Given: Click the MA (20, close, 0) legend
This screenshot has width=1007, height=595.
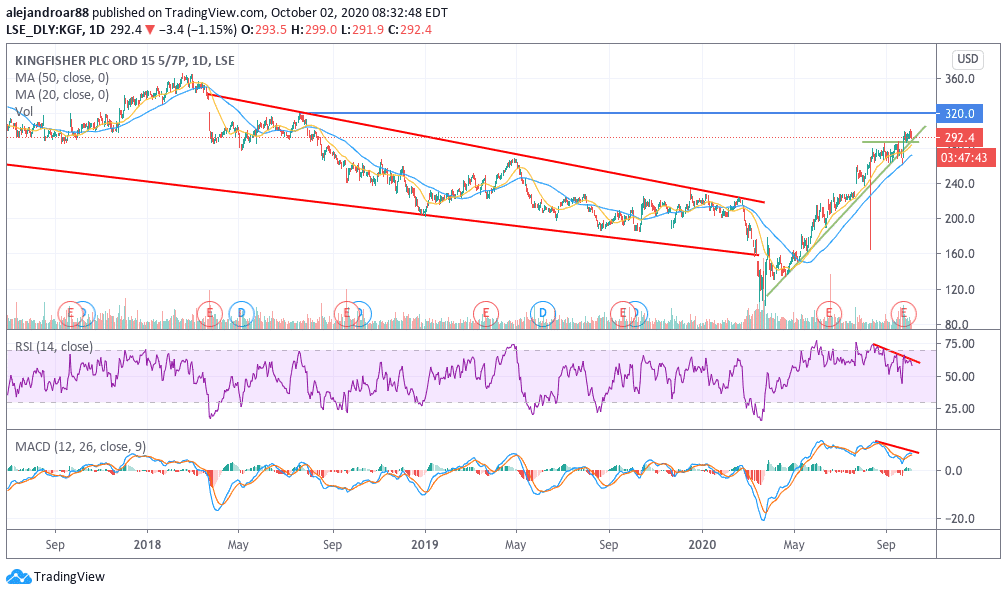Looking at the screenshot, I should click(62, 95).
